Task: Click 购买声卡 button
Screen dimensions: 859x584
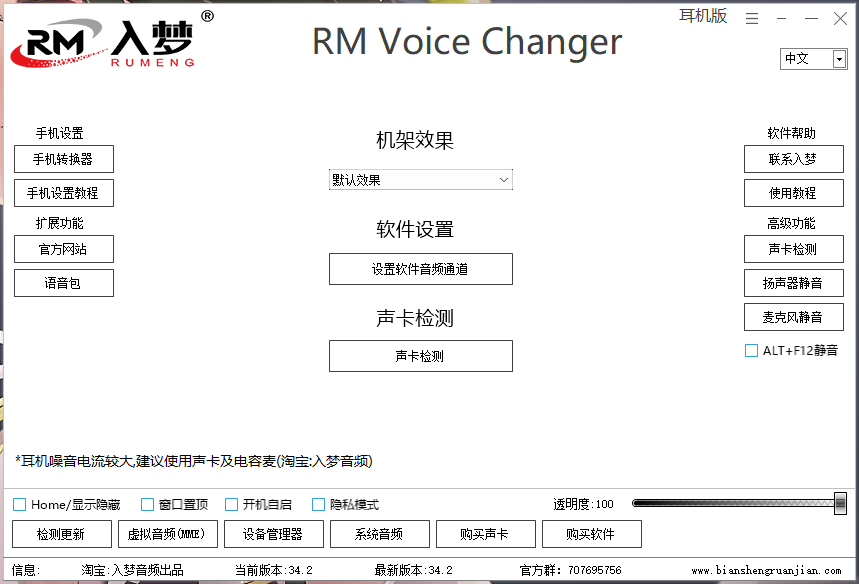Action: coord(486,534)
